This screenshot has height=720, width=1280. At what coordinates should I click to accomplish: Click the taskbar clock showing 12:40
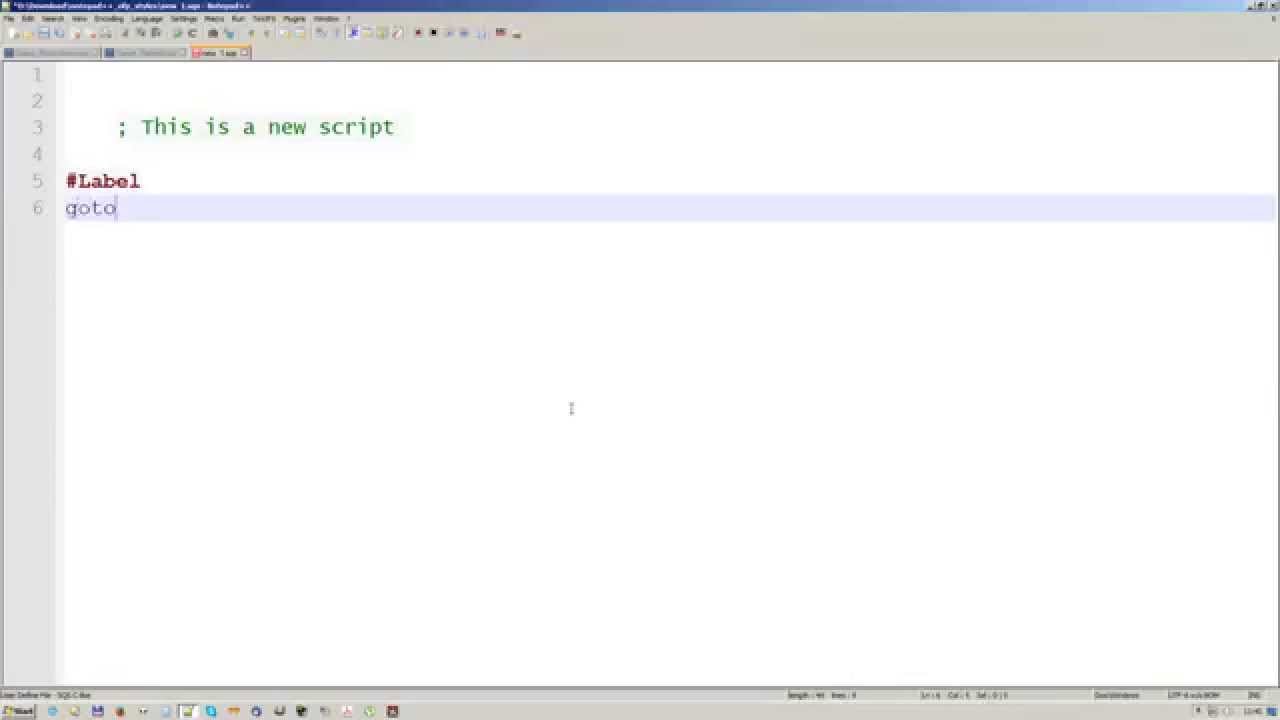pyautogui.click(x=1253, y=711)
